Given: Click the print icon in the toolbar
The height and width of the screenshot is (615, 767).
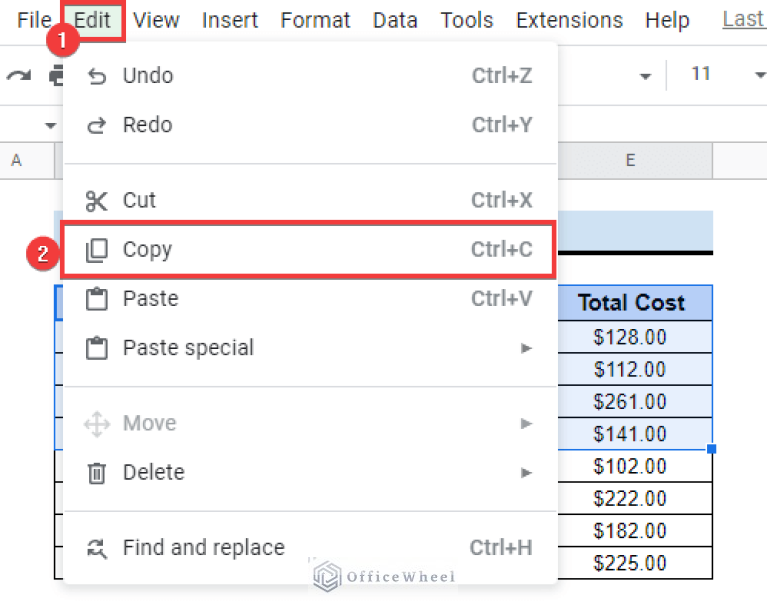Looking at the screenshot, I should pyautogui.click(x=56, y=75).
